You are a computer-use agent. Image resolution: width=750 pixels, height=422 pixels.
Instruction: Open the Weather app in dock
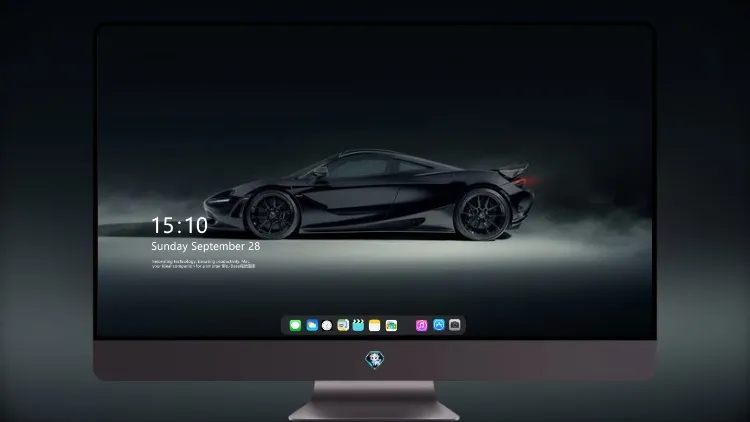[x=312, y=325]
